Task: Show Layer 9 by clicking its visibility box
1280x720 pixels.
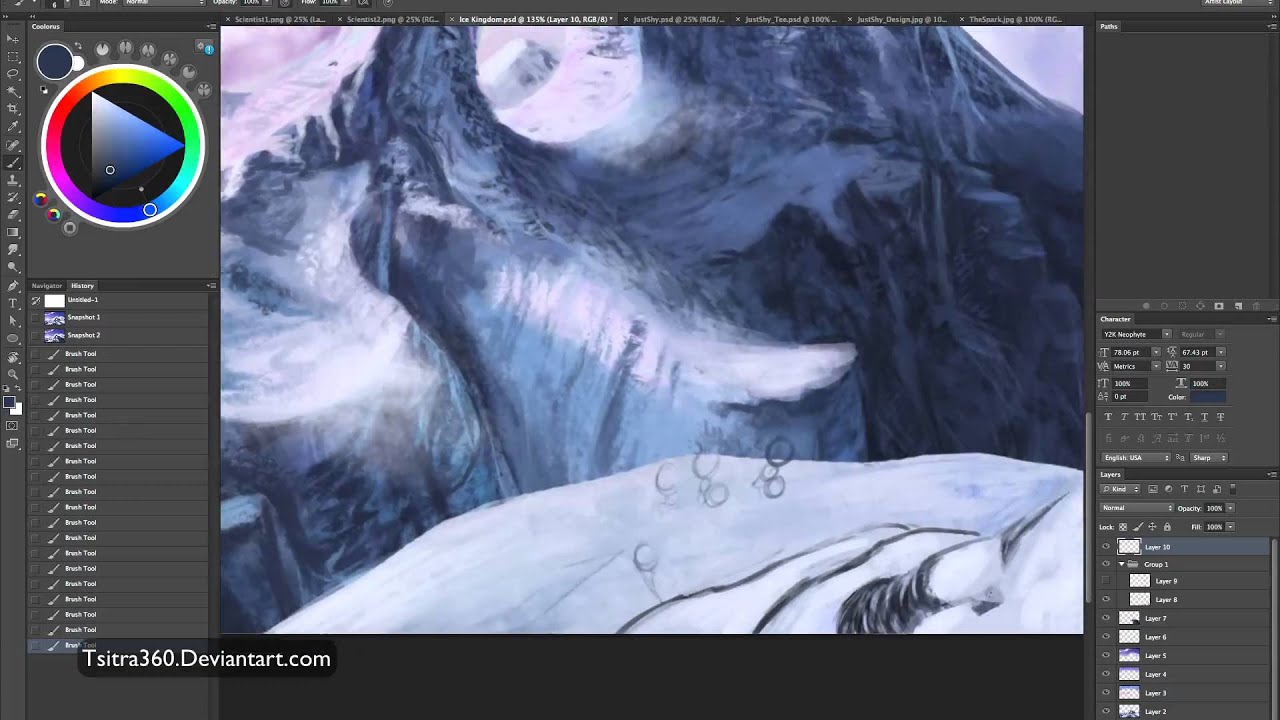Action: click(1106, 581)
